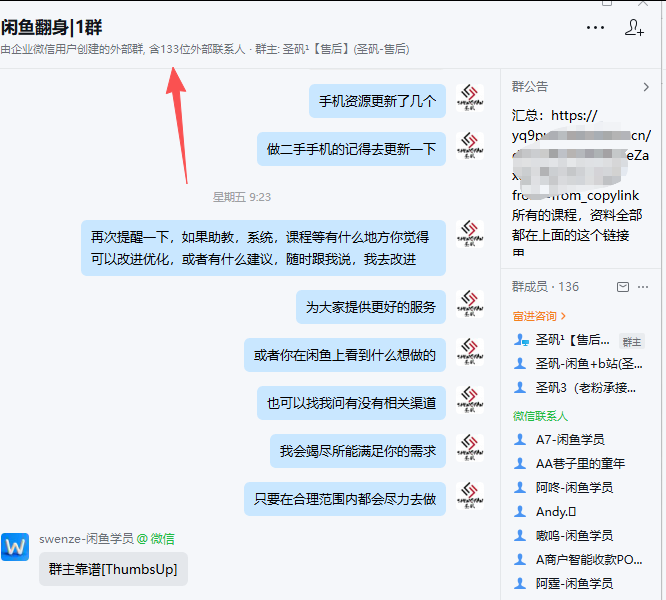Click the add member icon

[634, 28]
